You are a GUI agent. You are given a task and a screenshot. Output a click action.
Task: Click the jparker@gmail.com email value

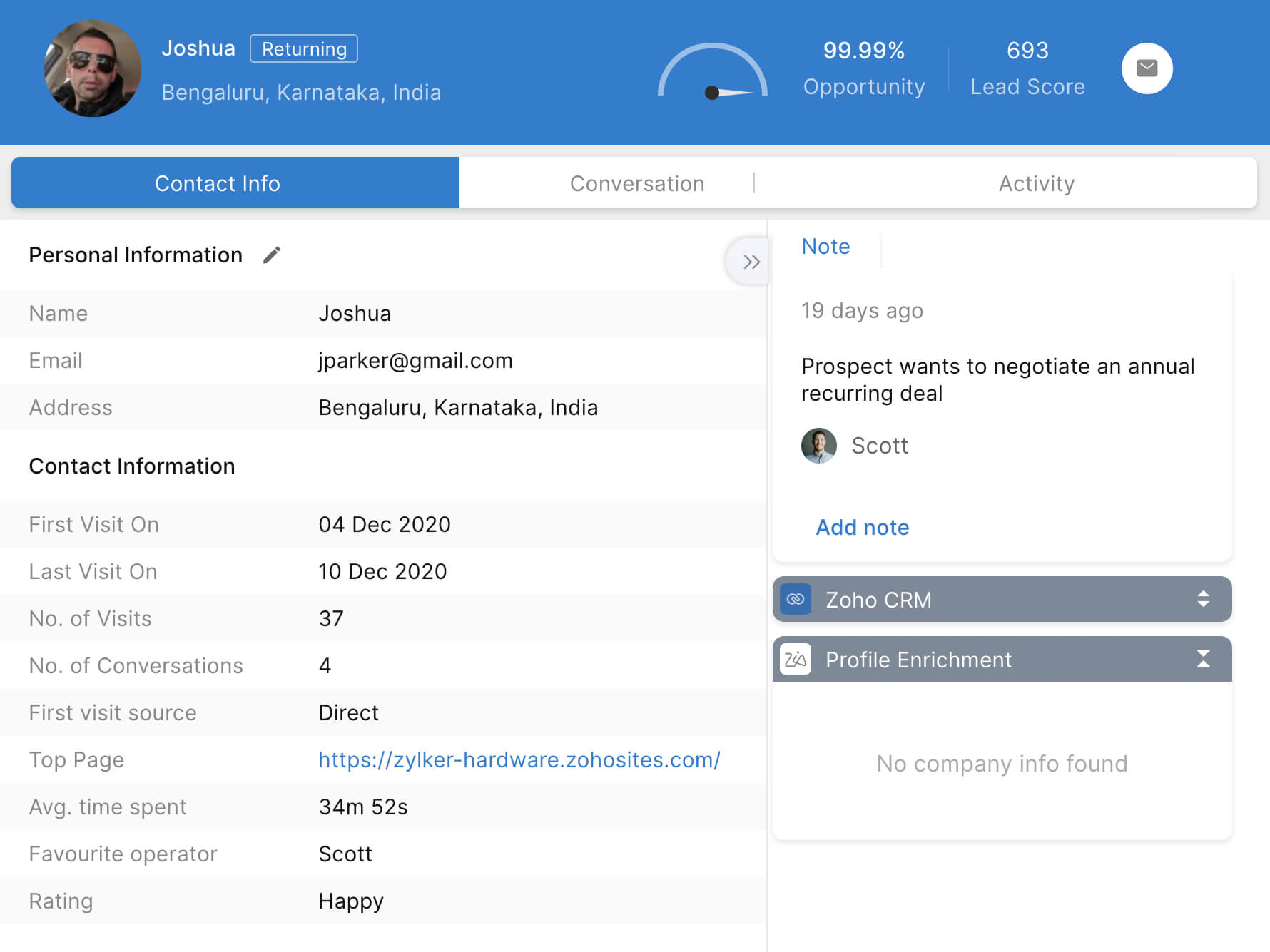coord(415,360)
